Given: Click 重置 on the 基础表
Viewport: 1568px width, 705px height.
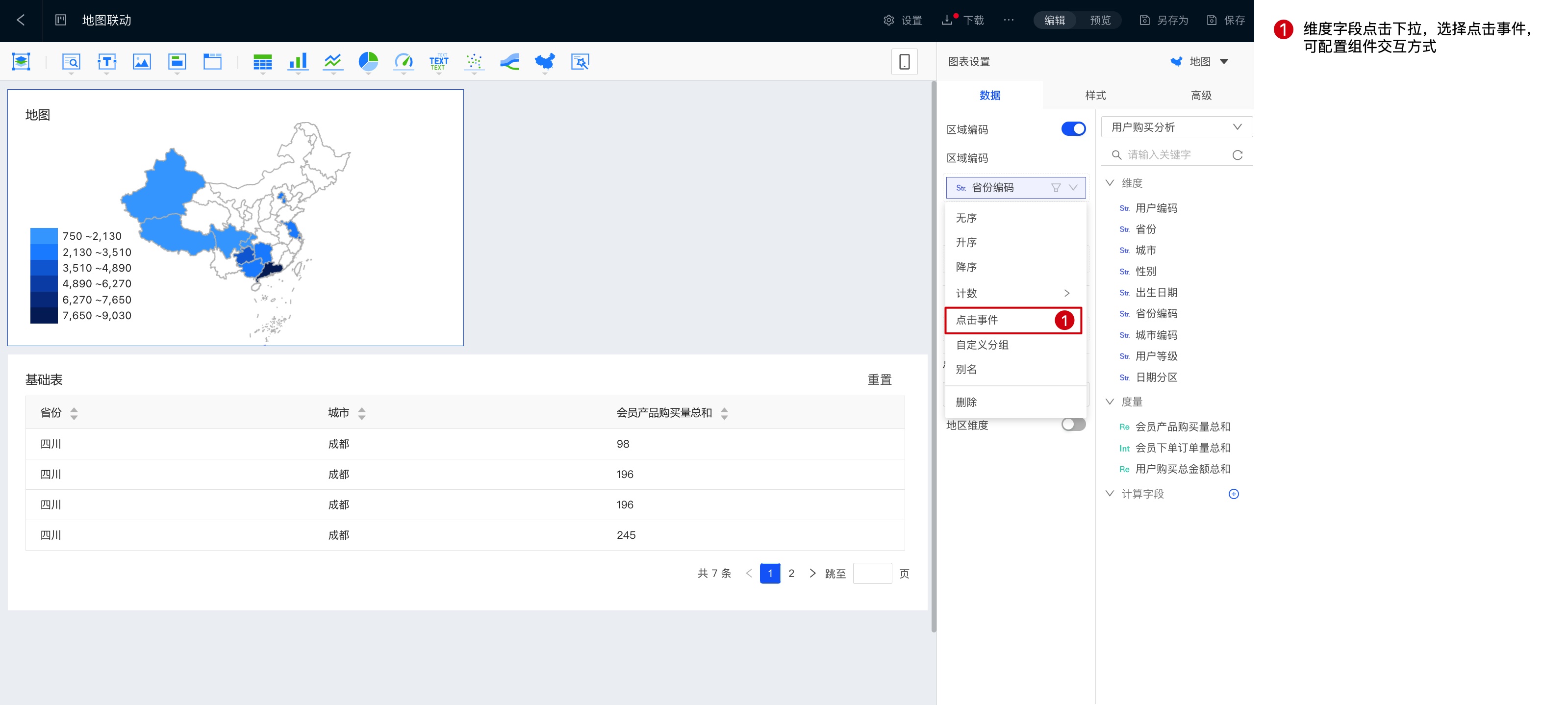Looking at the screenshot, I should 879,379.
